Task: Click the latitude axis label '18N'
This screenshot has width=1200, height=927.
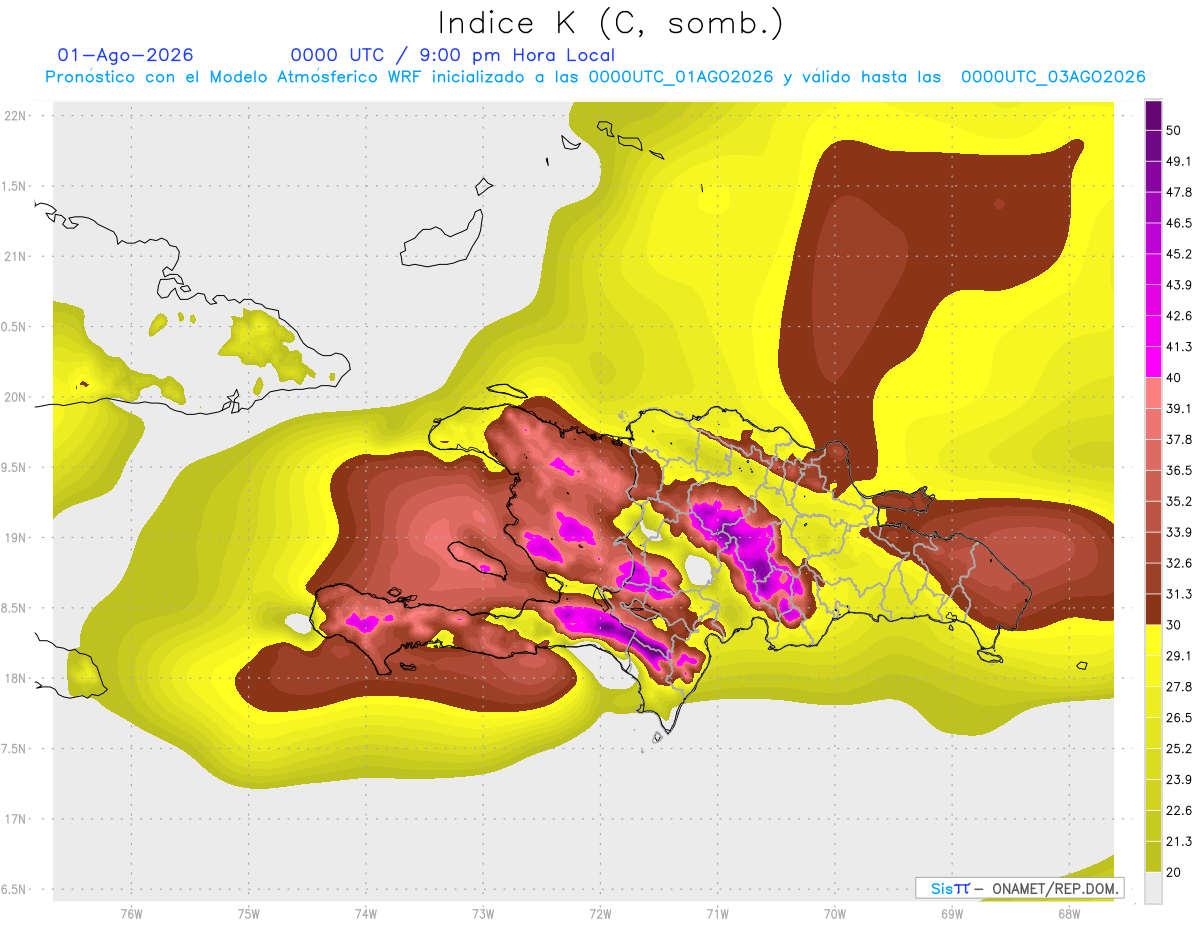Action: [x=15, y=678]
